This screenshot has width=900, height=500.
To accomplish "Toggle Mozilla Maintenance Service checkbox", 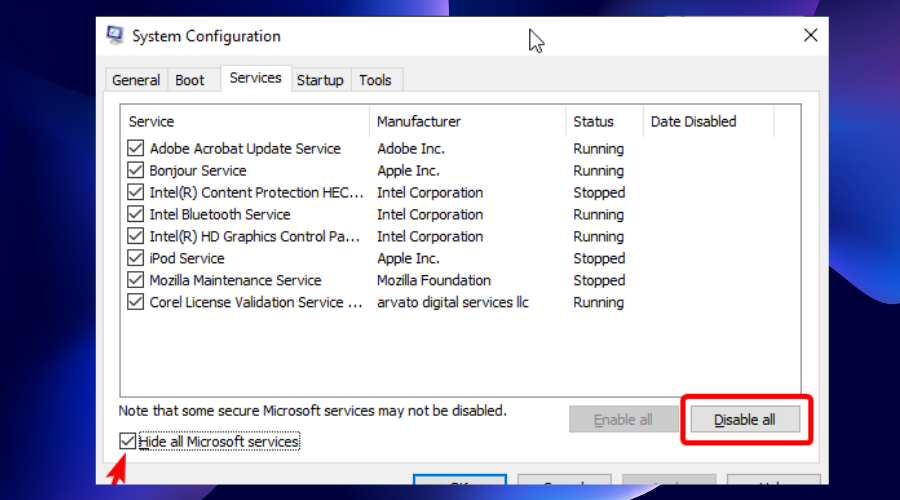I will click(135, 280).
